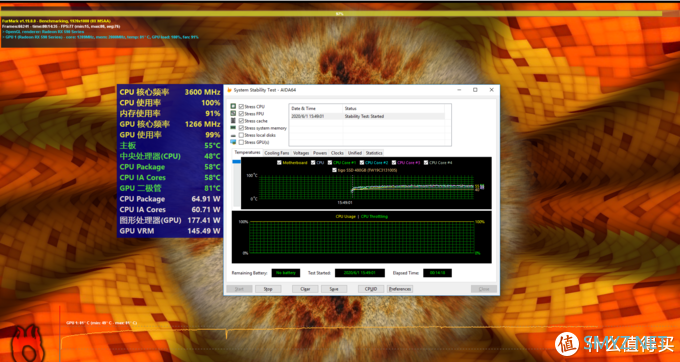Select the Stability Test Started log row

point(367,116)
